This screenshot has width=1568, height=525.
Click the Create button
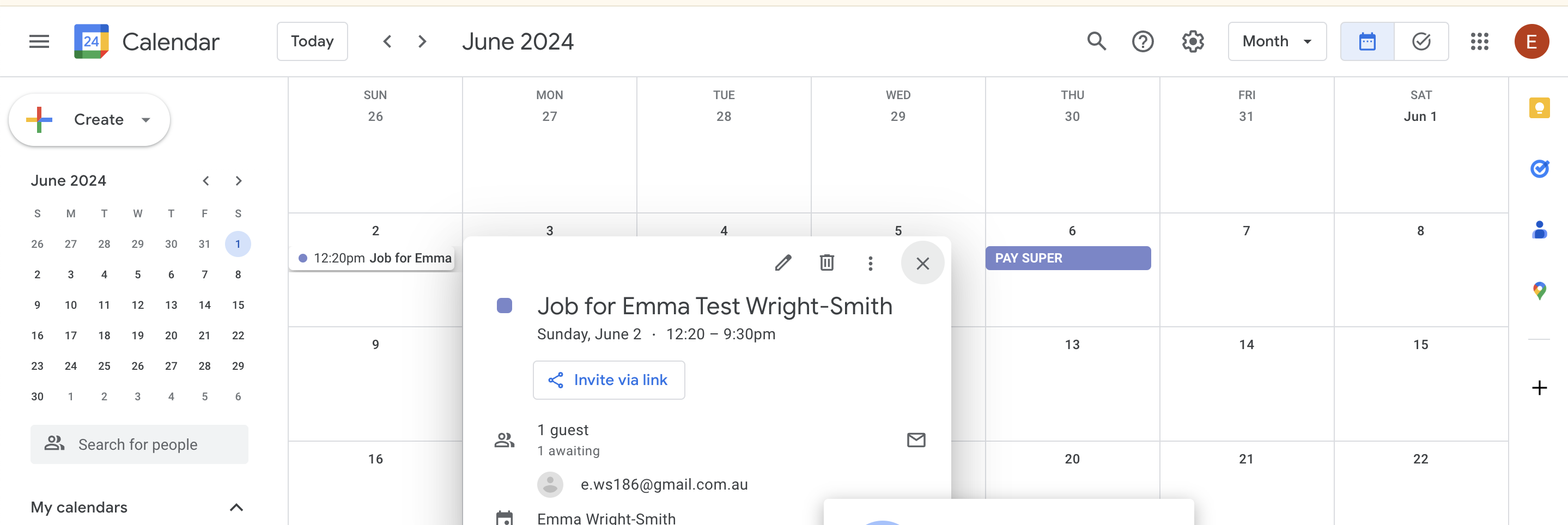coord(89,120)
